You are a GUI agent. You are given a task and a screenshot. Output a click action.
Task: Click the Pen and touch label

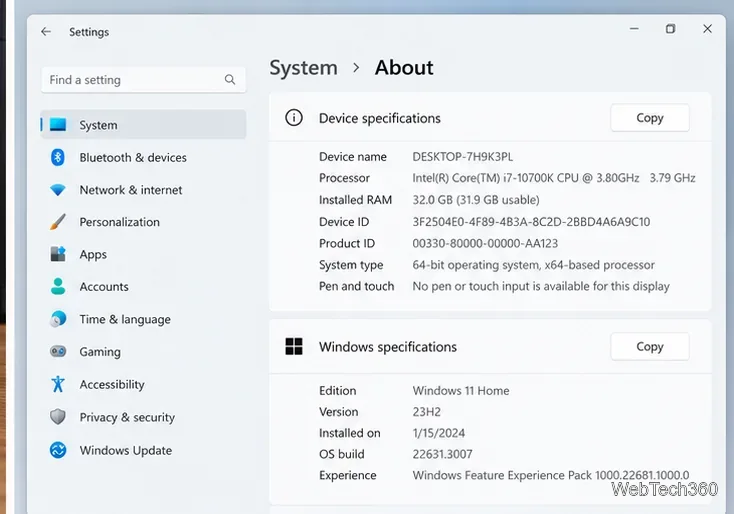pos(357,286)
